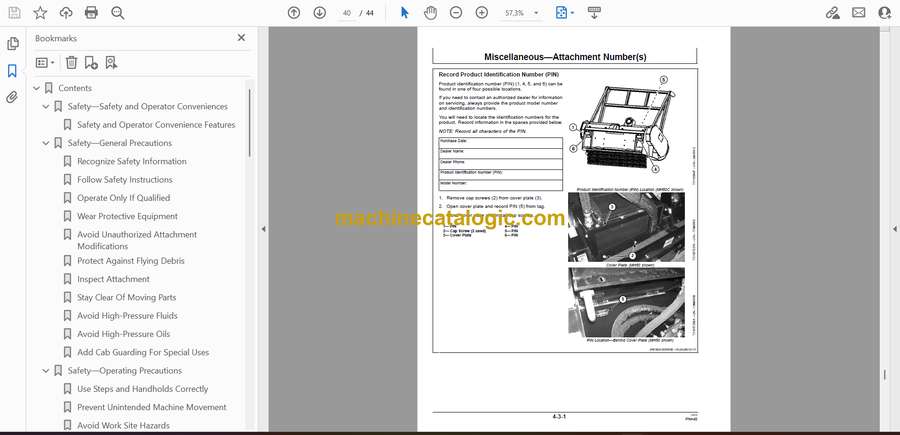
Task: Delete selected bookmark trash icon
Action: (71, 63)
